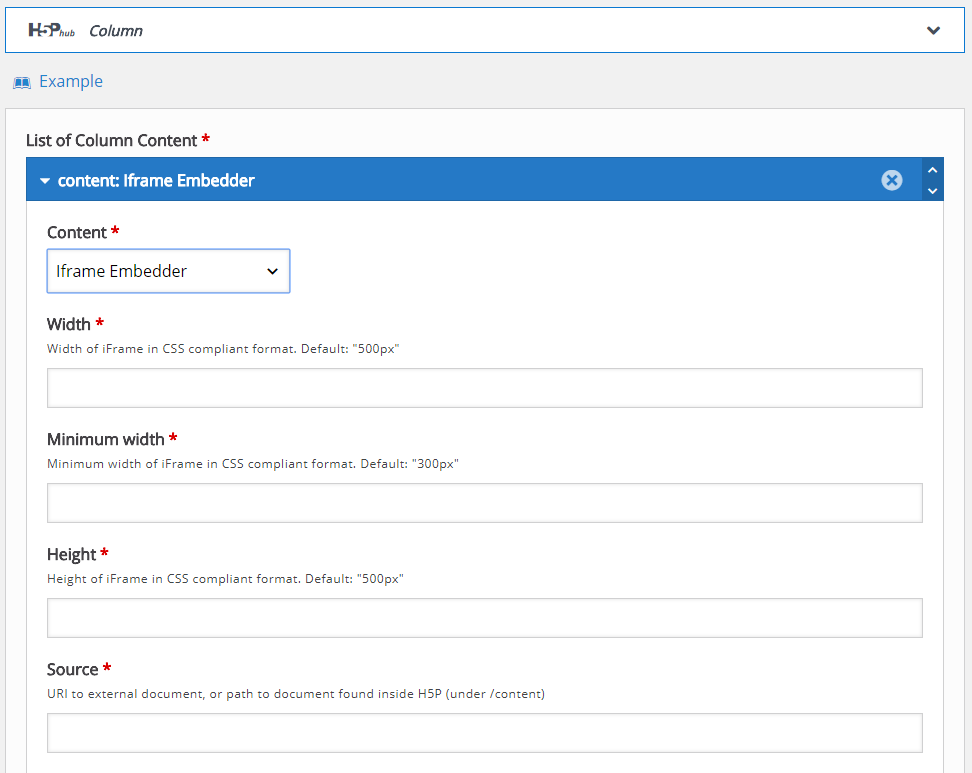Click the chevron inside the Content combo box
Viewport: 972px width, 773px height.
click(272, 270)
